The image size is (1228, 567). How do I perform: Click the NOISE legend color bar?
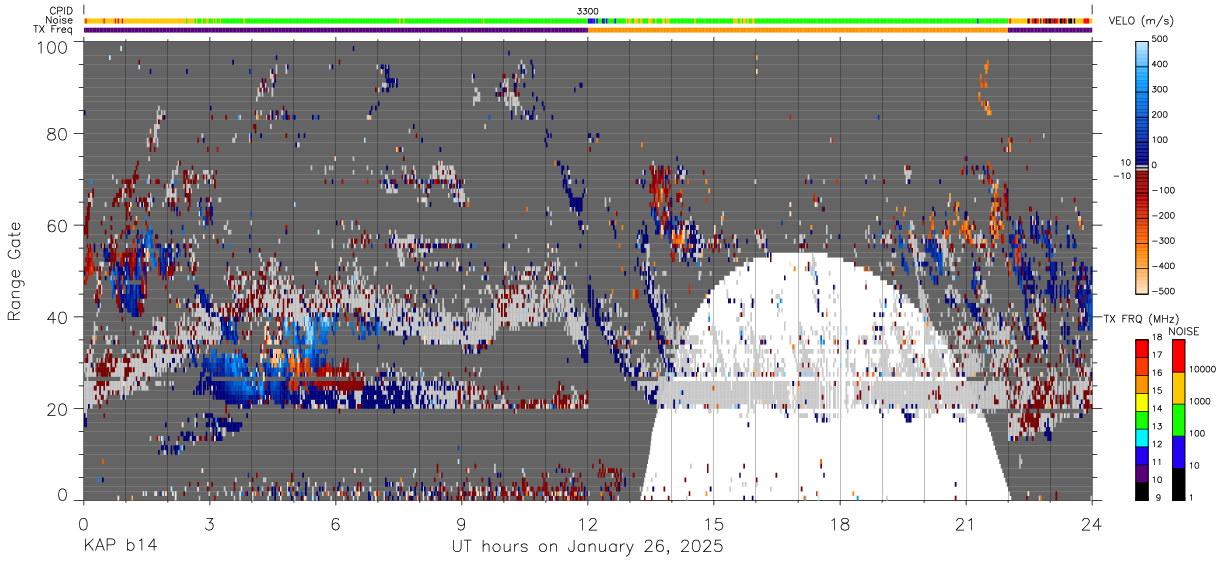(x=1179, y=420)
